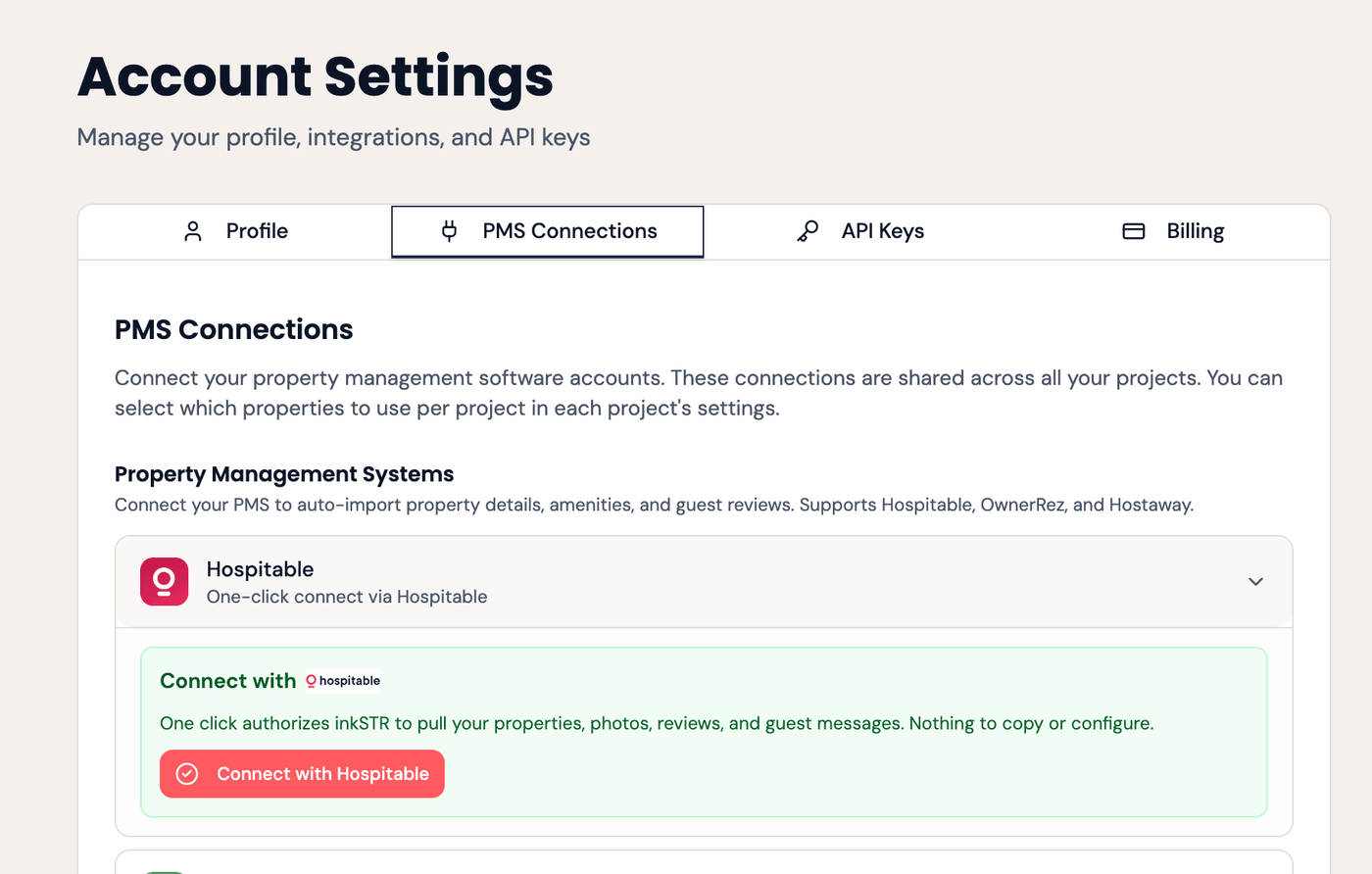Collapse the Hospitable section chevron
This screenshot has width=1372, height=874.
[1255, 582]
